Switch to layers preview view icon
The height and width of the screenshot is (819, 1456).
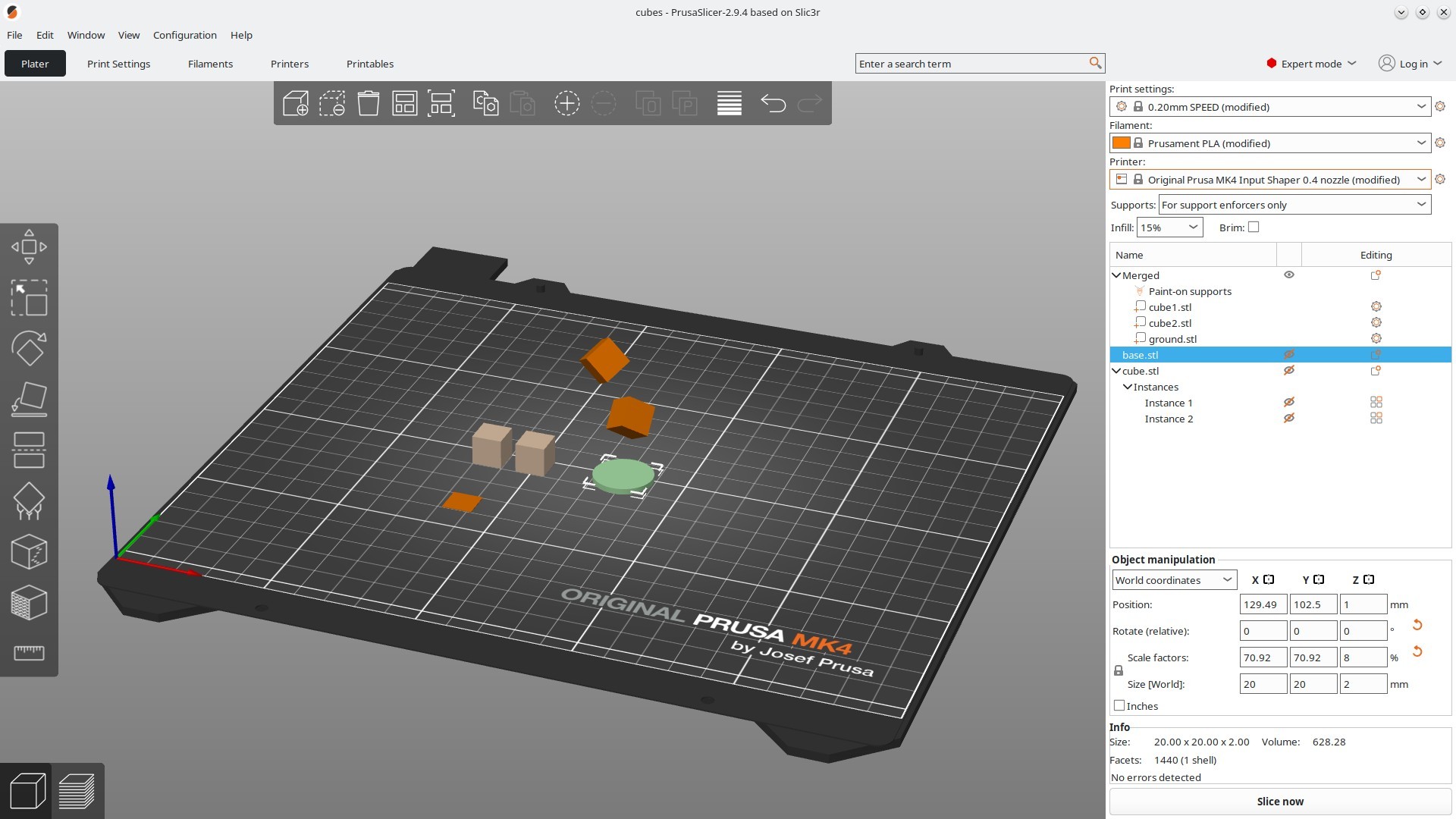(x=77, y=791)
